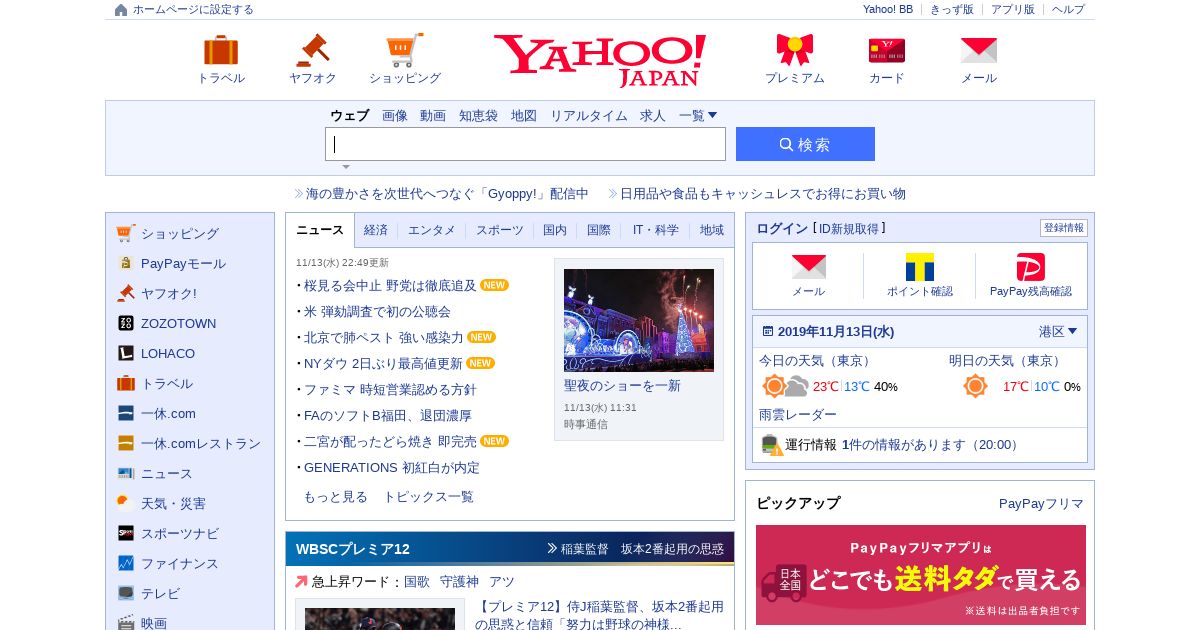This screenshot has width=1200, height=630.
Task: Open the Yahoo! BB top link
Action: [x=888, y=9]
